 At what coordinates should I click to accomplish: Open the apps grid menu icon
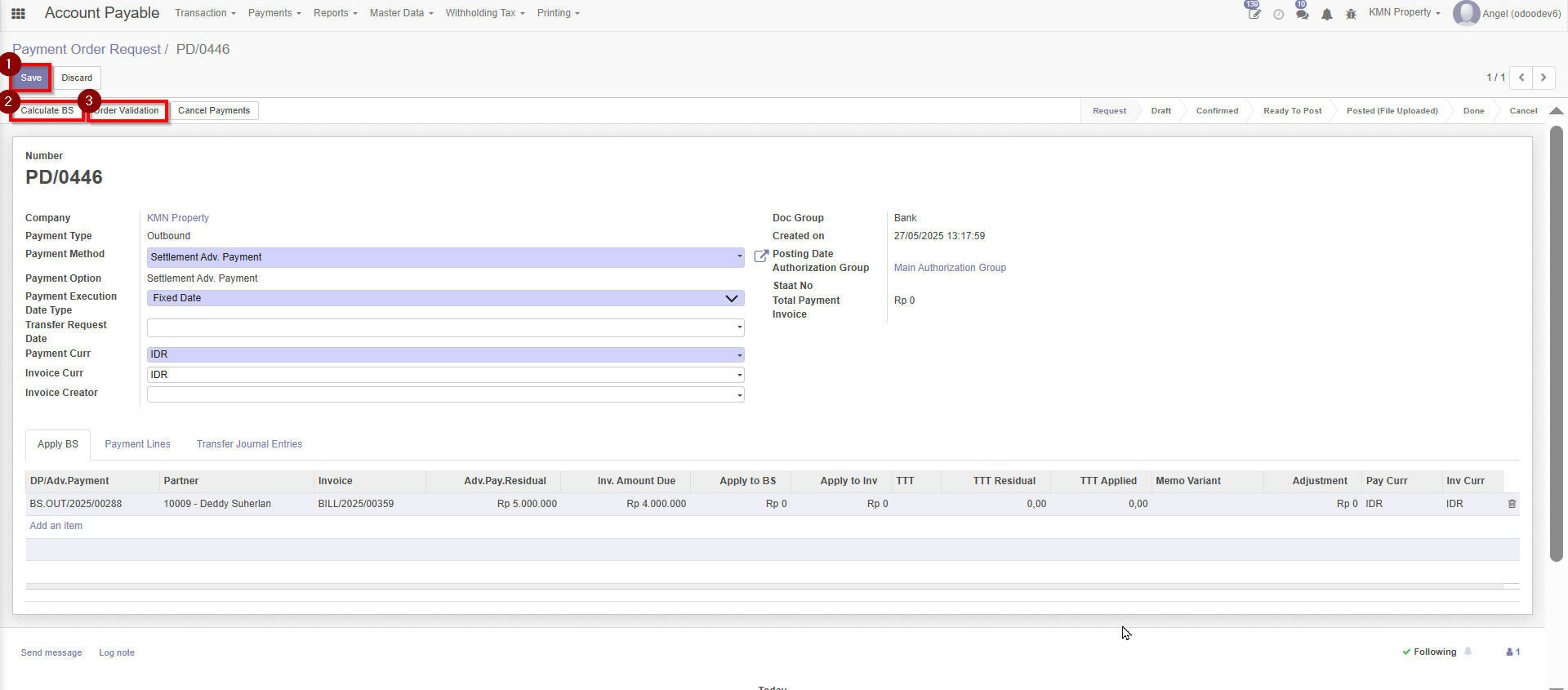click(18, 13)
